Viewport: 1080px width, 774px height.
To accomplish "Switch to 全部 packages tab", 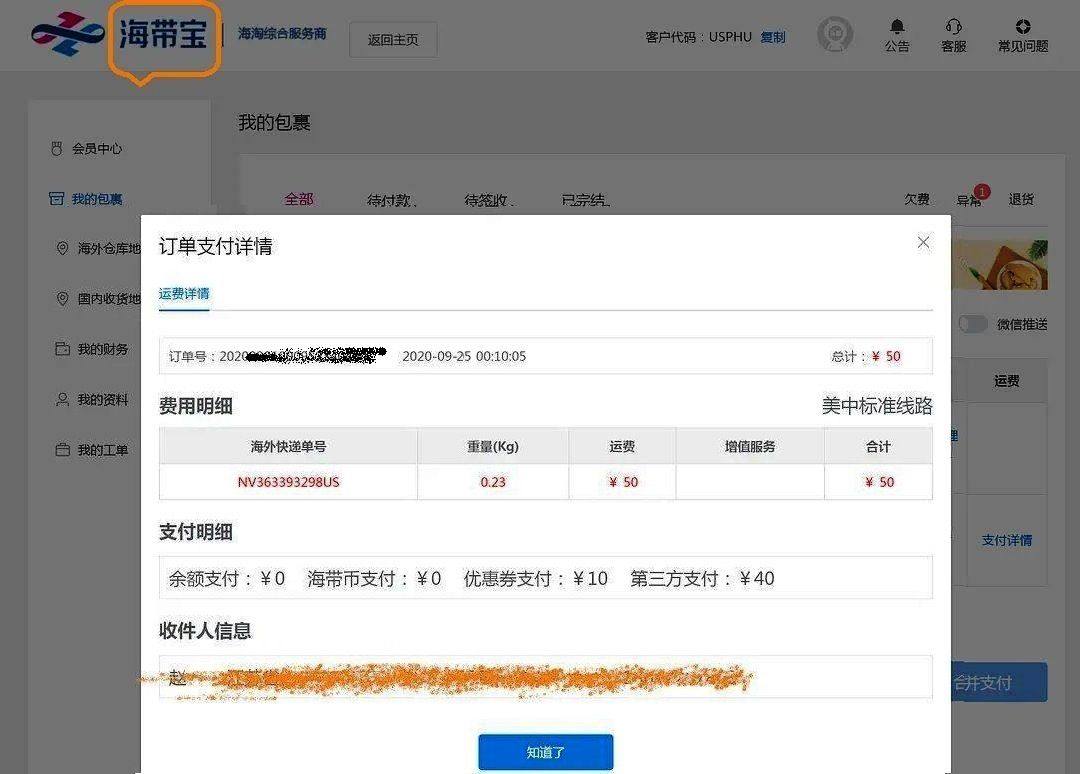I will [299, 199].
